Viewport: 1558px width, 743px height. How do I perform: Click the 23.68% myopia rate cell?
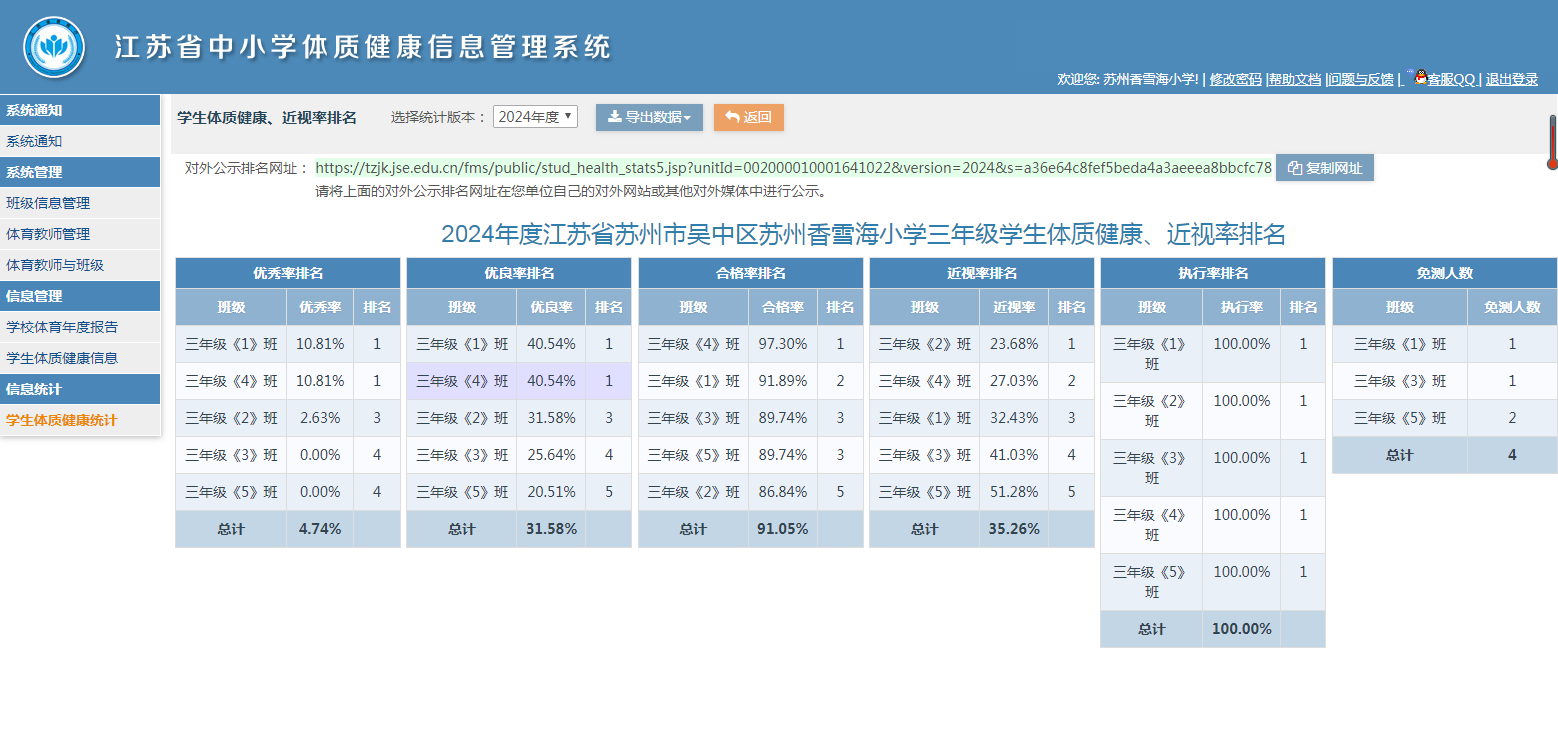click(x=1014, y=344)
